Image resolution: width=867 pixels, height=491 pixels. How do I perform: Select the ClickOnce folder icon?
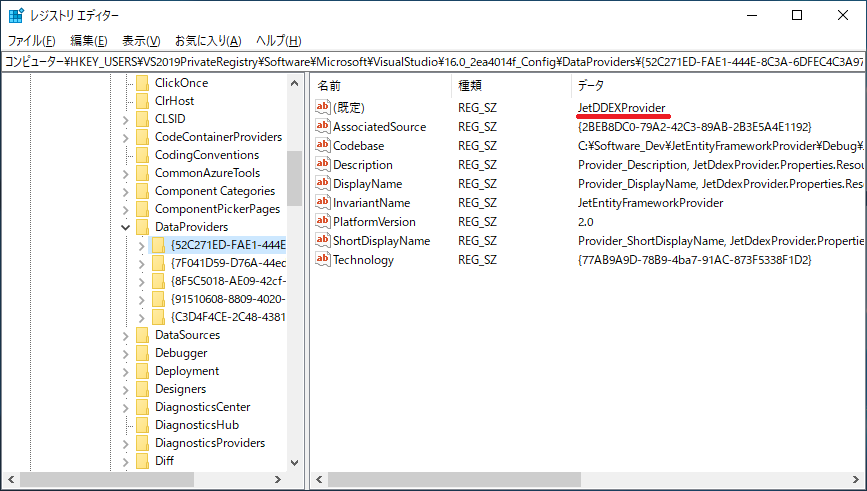(x=143, y=83)
